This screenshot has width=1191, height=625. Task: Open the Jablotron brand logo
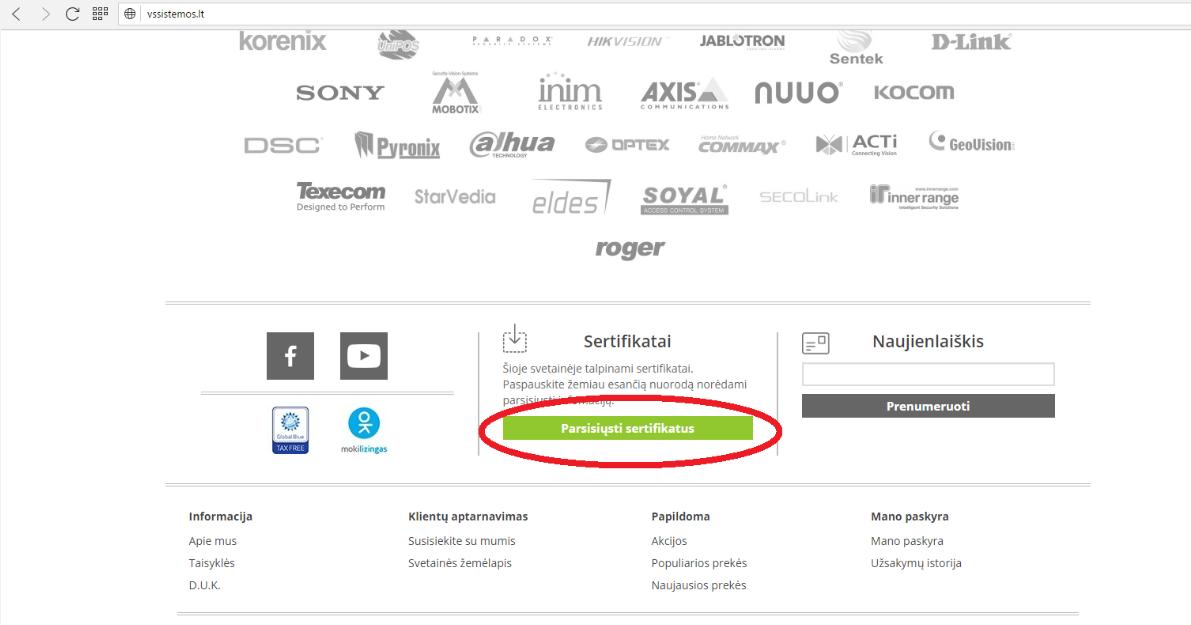(742, 42)
